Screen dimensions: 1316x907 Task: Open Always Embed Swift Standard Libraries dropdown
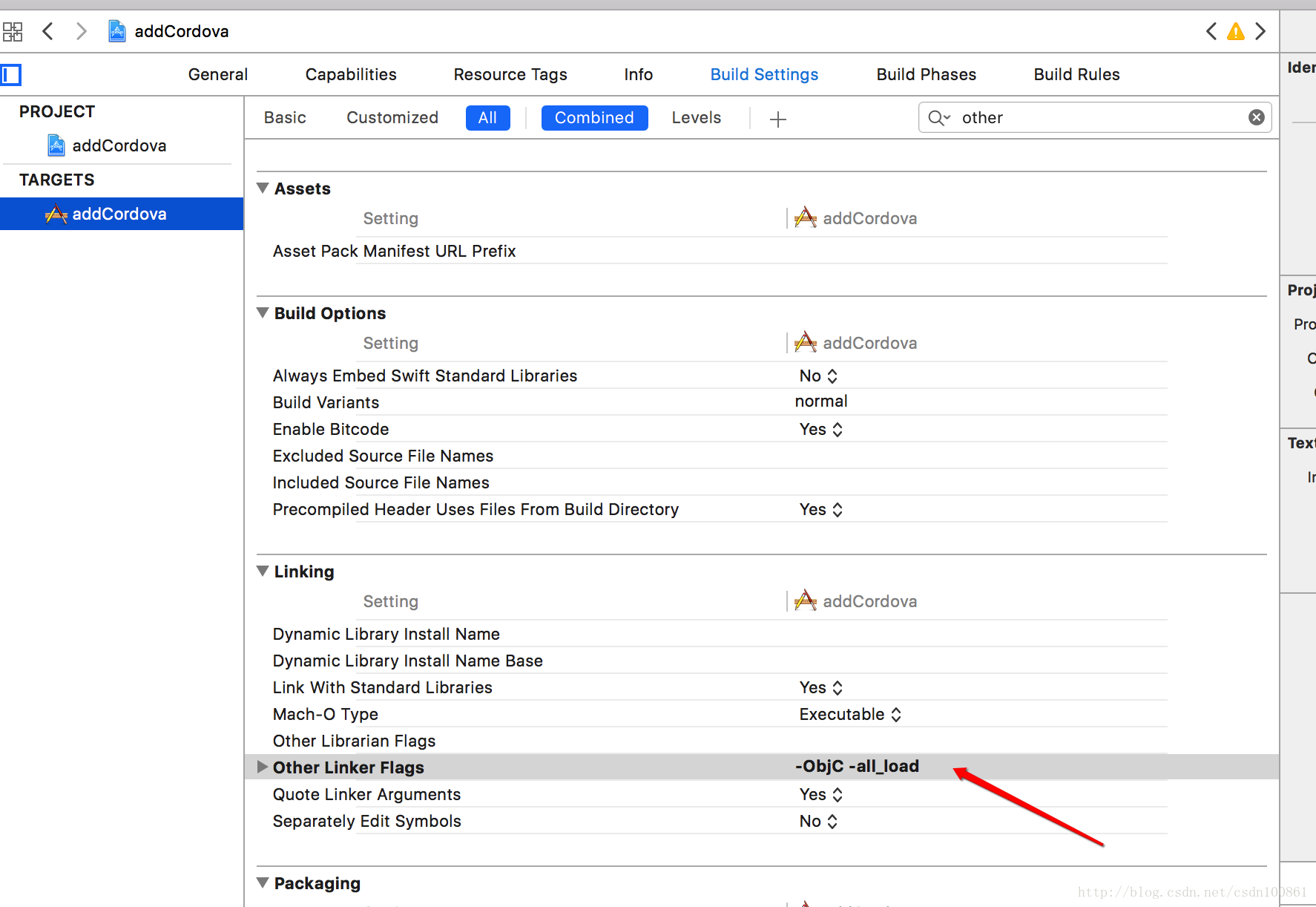tap(819, 376)
